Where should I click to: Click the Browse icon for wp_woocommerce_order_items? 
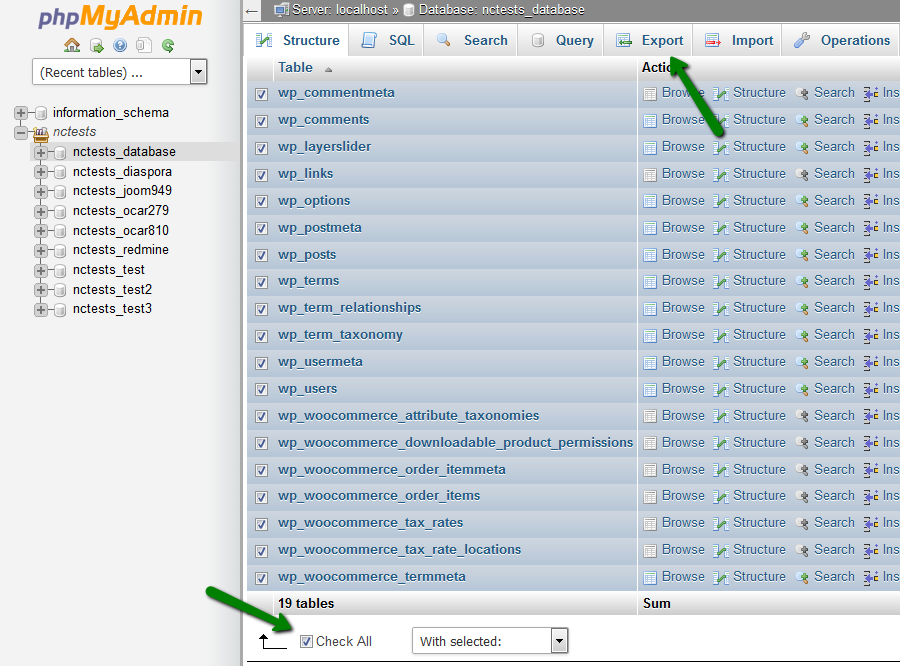tap(650, 497)
